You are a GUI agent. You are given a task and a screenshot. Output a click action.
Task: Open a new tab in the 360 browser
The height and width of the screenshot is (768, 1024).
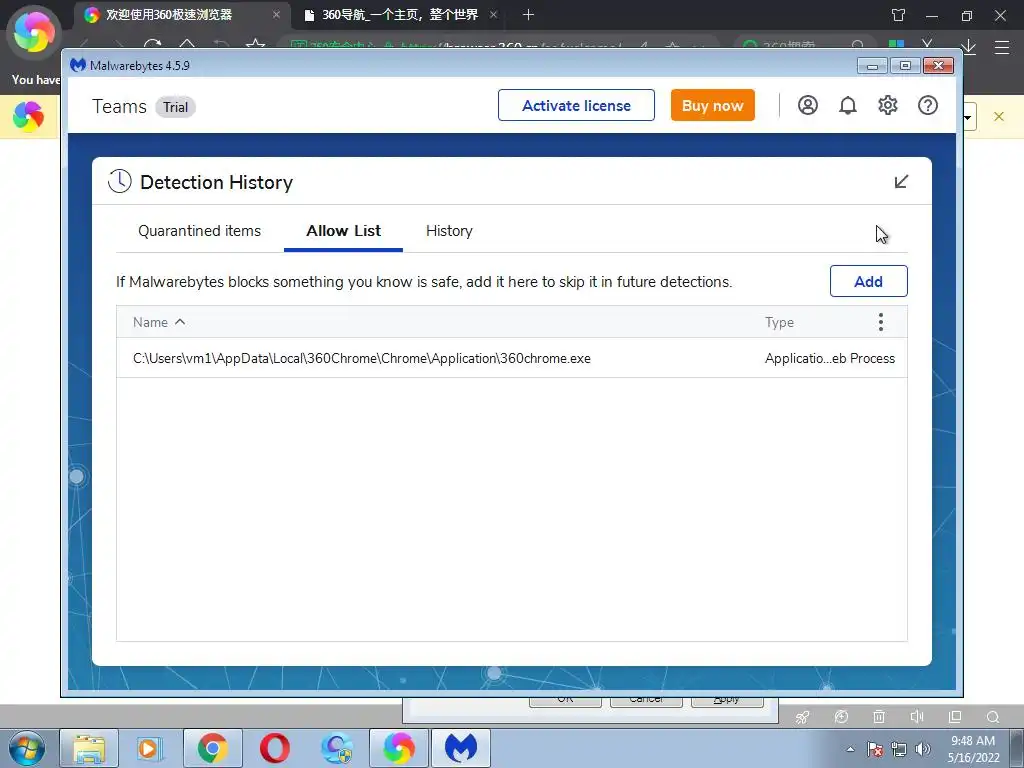528,14
